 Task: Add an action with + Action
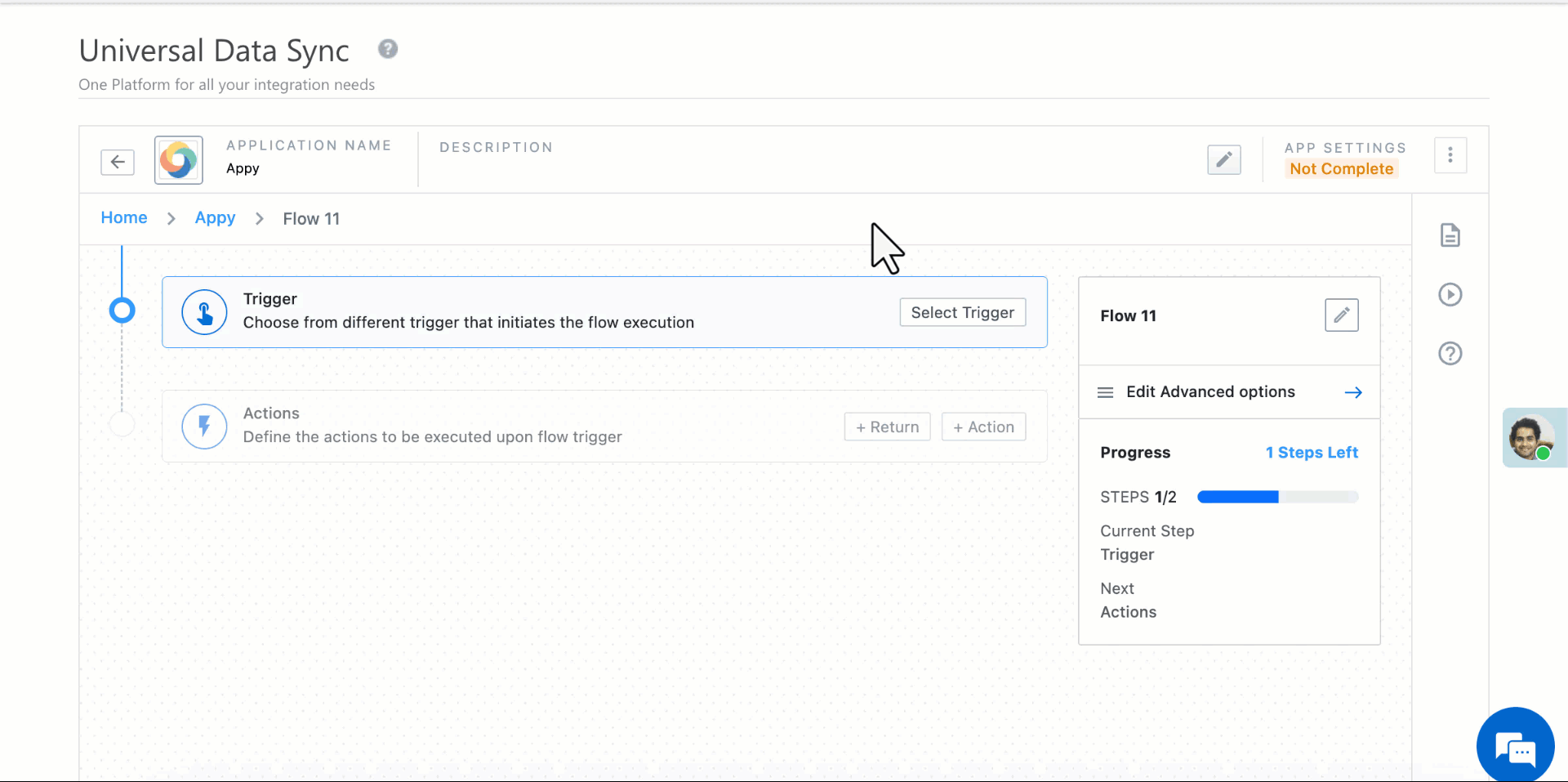(x=983, y=426)
